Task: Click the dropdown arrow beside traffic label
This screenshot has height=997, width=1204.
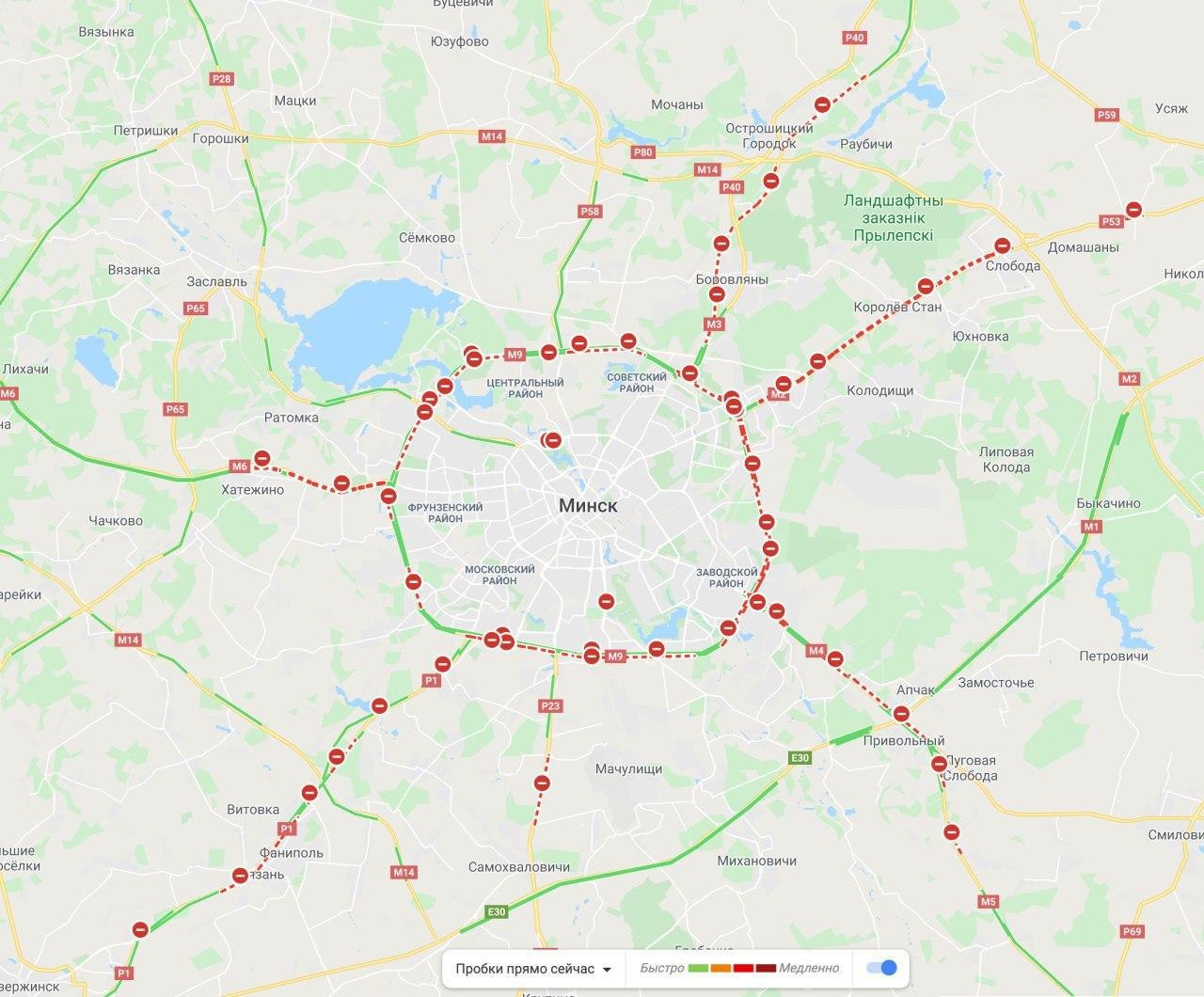Action: [607, 970]
